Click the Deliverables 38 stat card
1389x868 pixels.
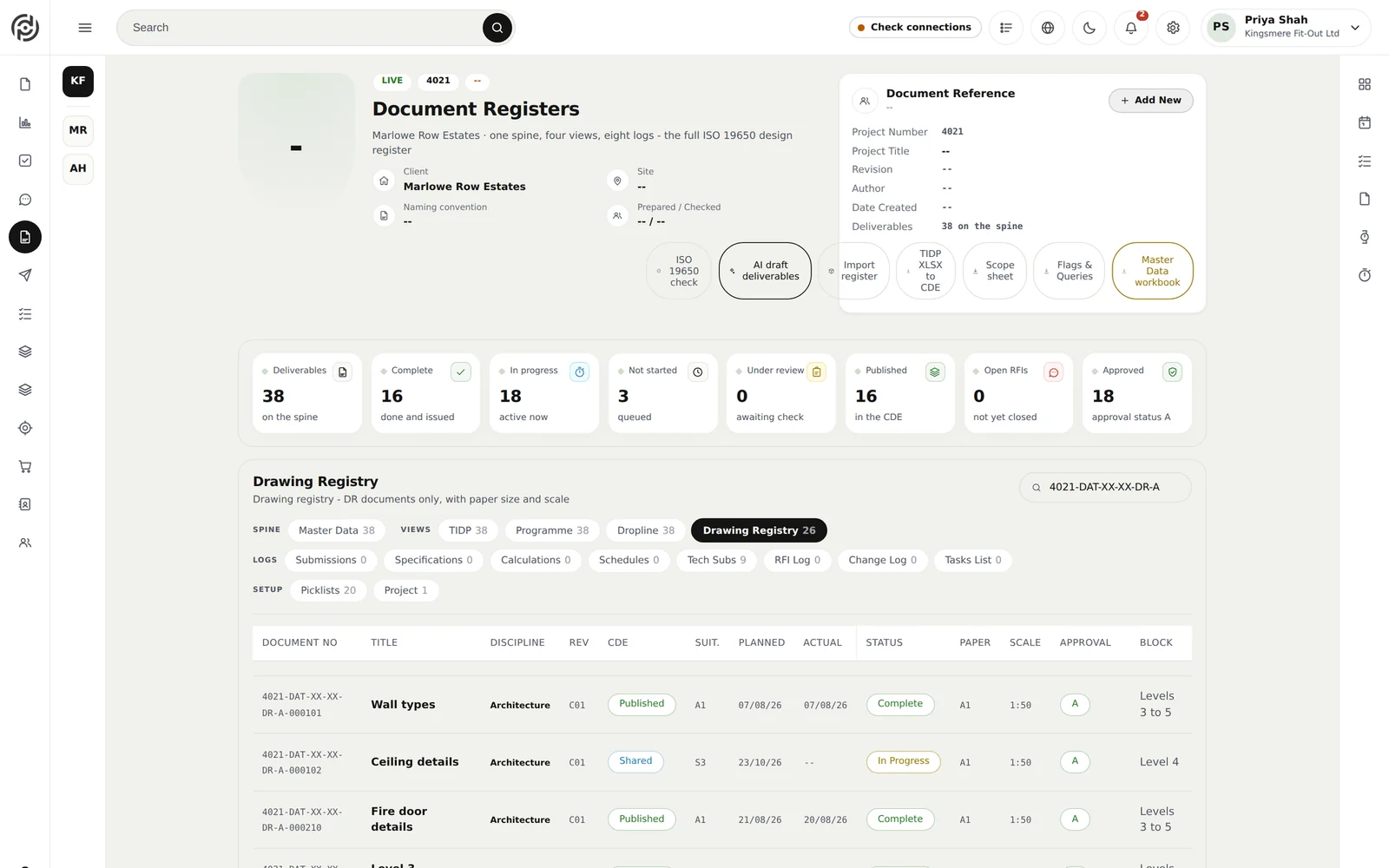tap(306, 393)
